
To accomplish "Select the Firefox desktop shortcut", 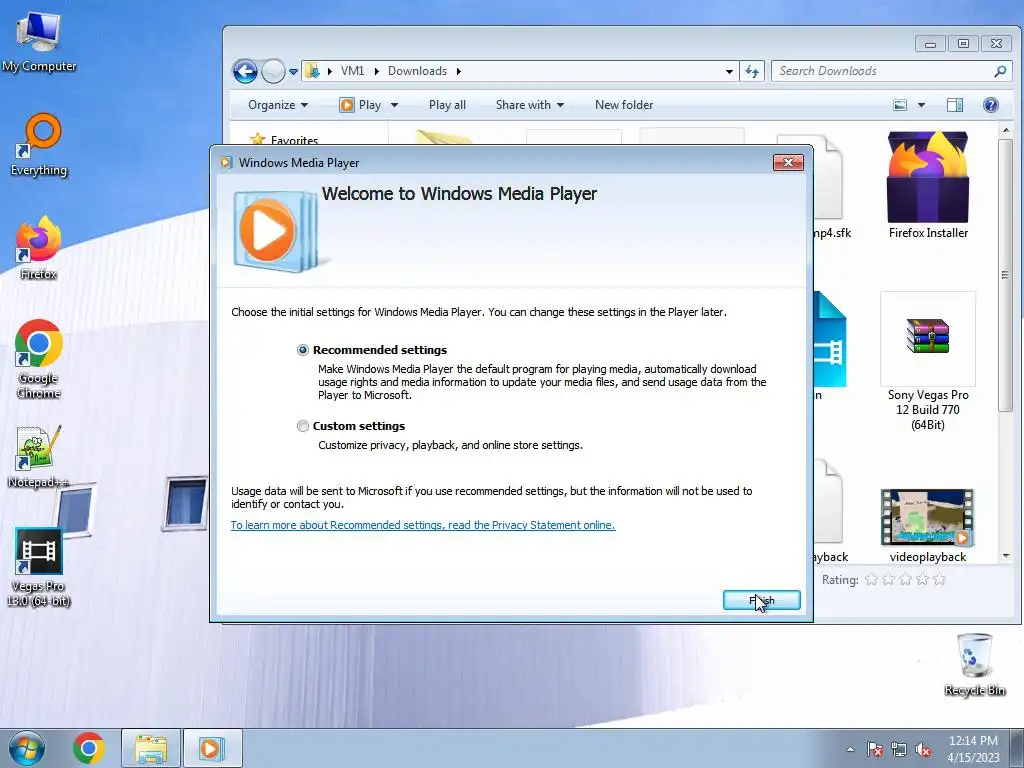I will click(39, 249).
